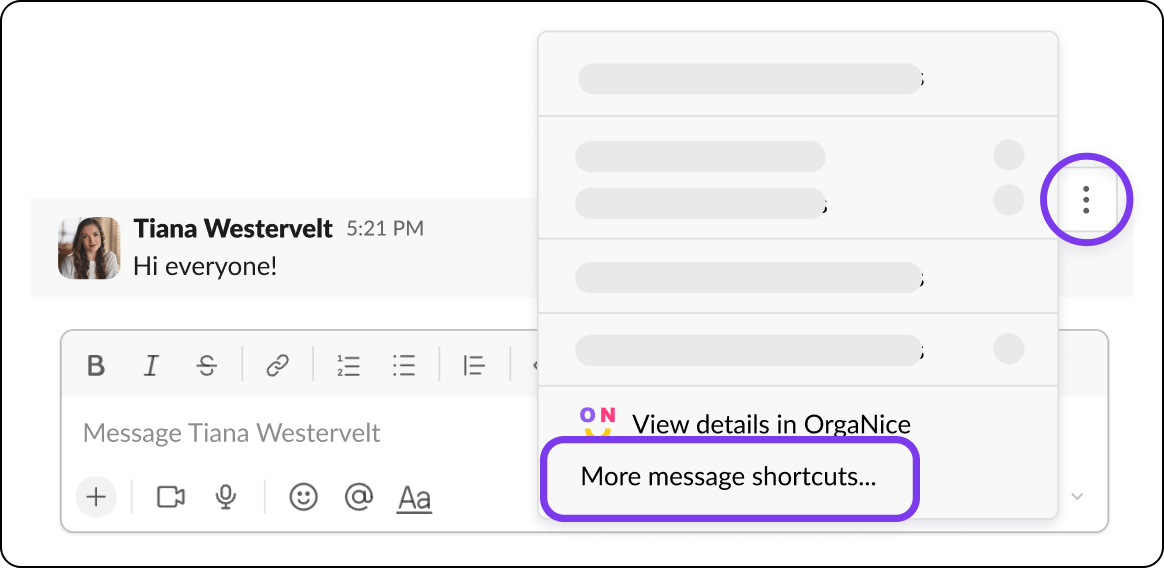The width and height of the screenshot is (1164, 568).
Task: Start a bulleted list
Action: coord(404,365)
